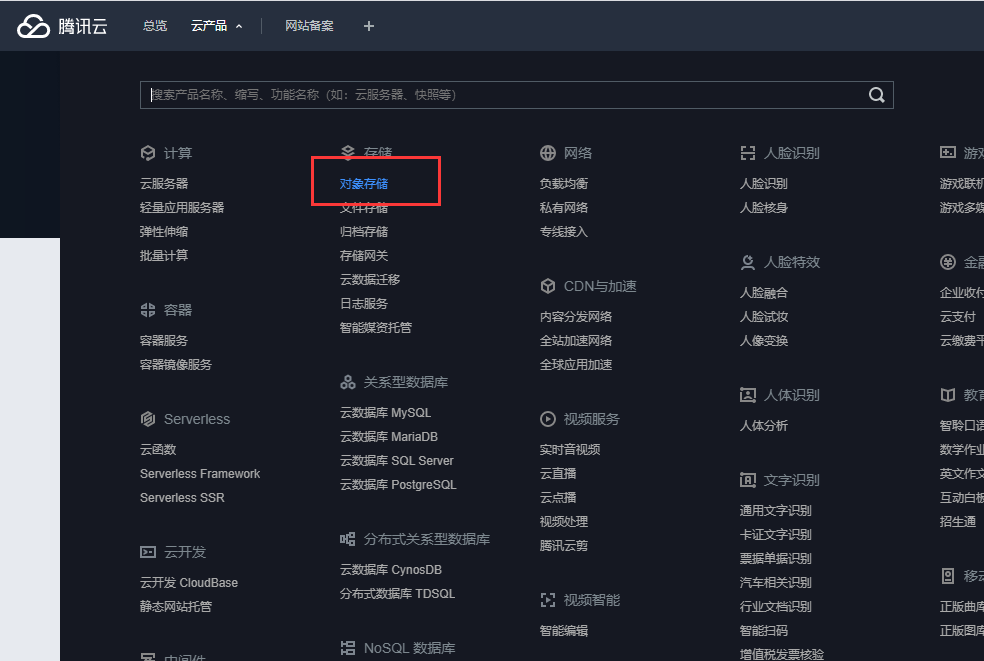Screen dimensions: 984x661
Task: Open 弹性伸缩 product
Action: click(x=164, y=232)
